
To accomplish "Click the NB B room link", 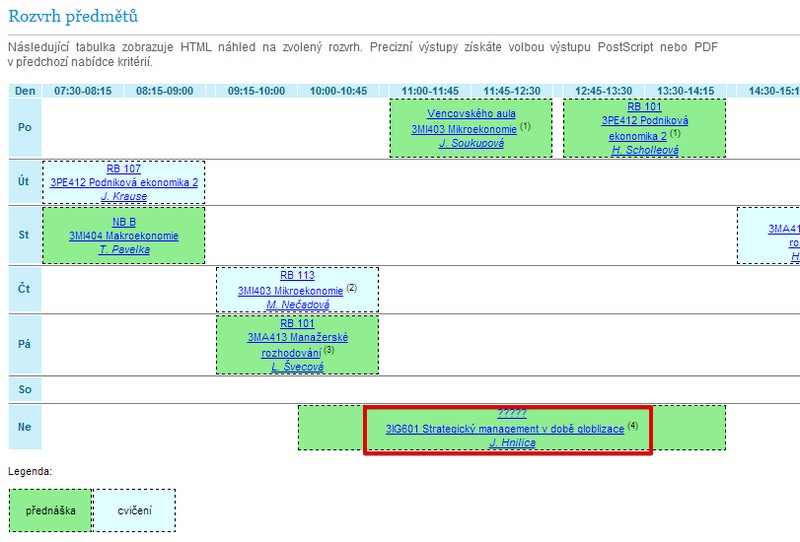I will pos(124,222).
